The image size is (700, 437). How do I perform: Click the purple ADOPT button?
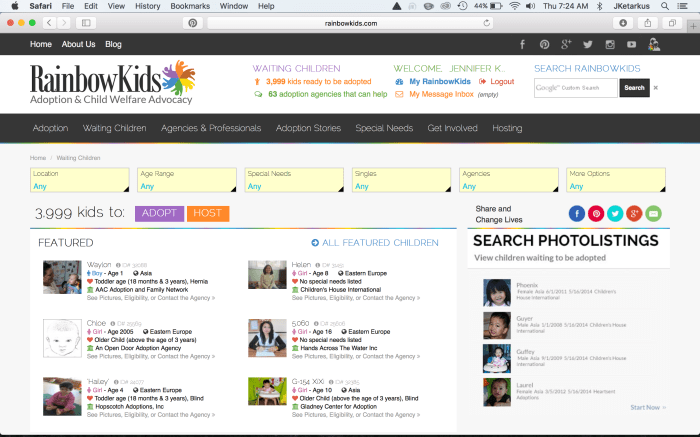pos(159,213)
